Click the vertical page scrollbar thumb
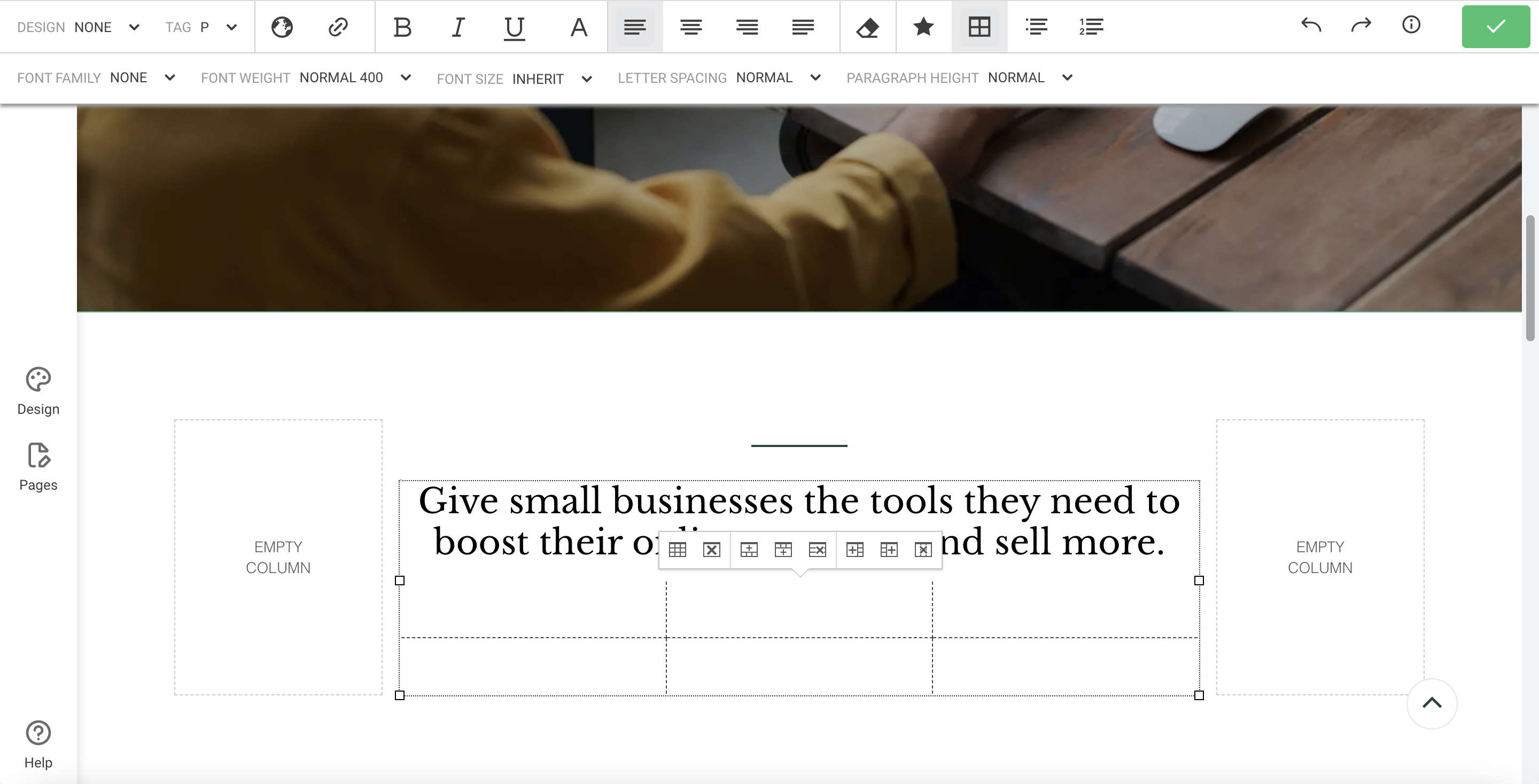 coord(1530,278)
